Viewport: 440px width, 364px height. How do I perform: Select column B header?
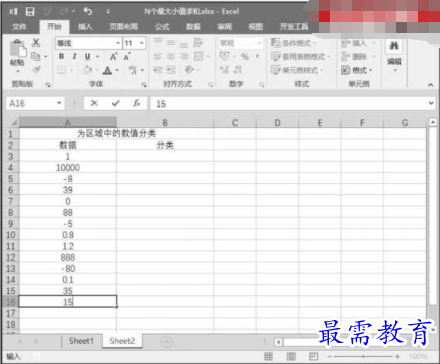[x=165, y=123]
